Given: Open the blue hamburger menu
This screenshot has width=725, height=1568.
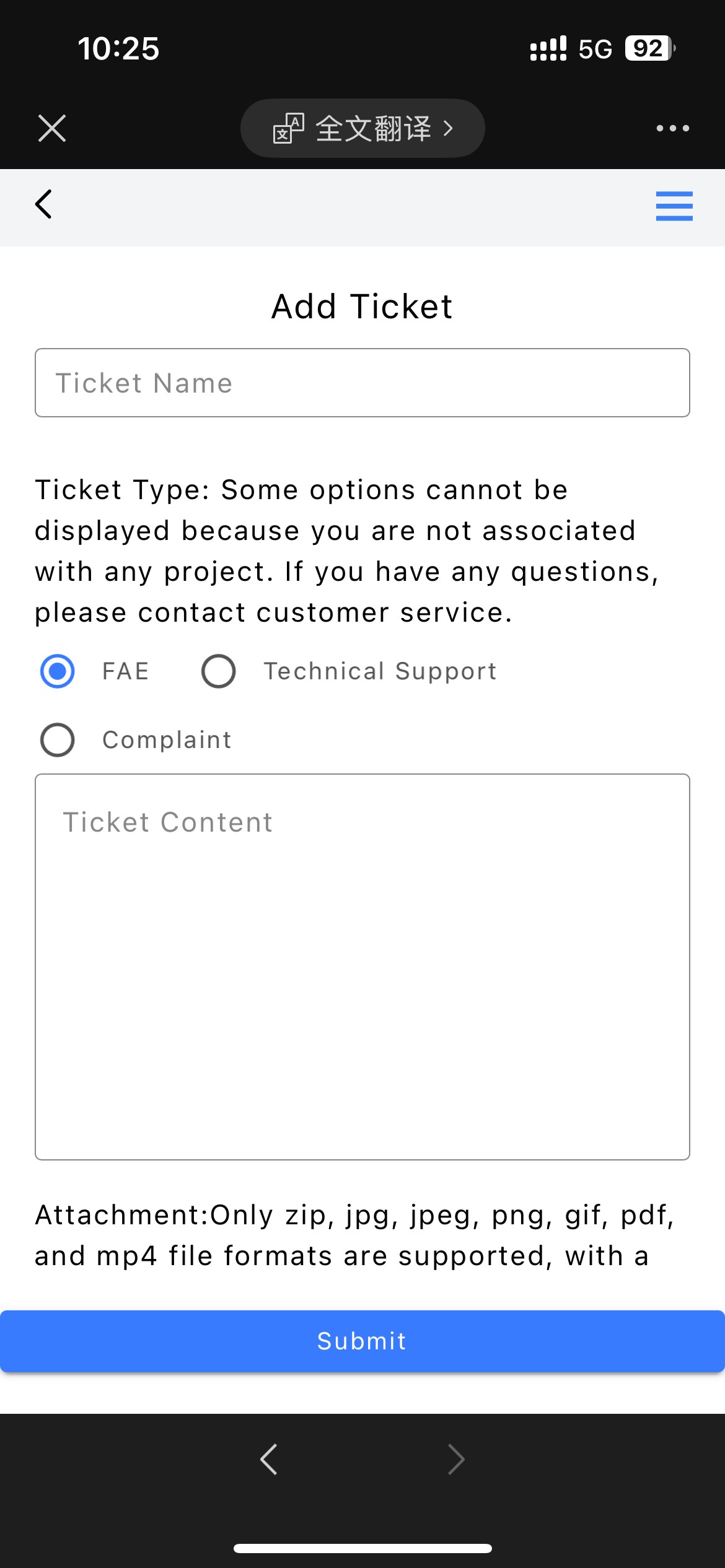Looking at the screenshot, I should (x=674, y=206).
